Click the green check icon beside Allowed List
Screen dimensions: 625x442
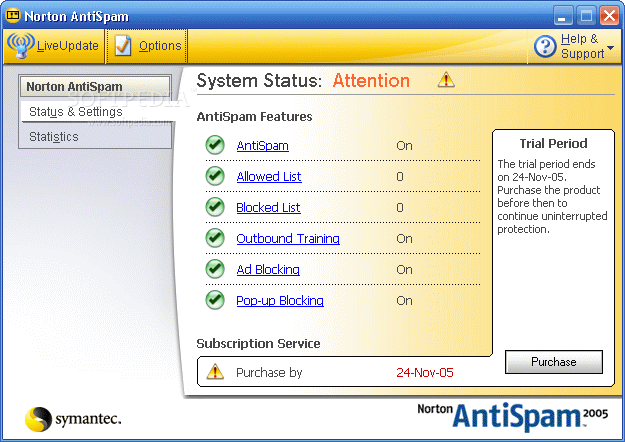tap(215, 176)
